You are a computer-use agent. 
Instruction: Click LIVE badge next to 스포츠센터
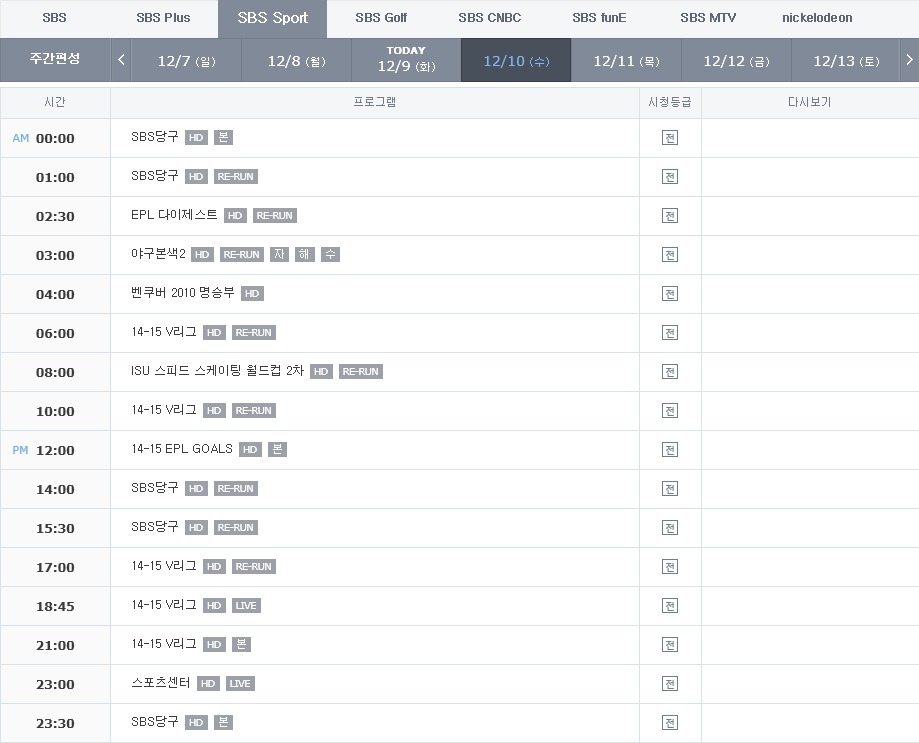click(240, 684)
